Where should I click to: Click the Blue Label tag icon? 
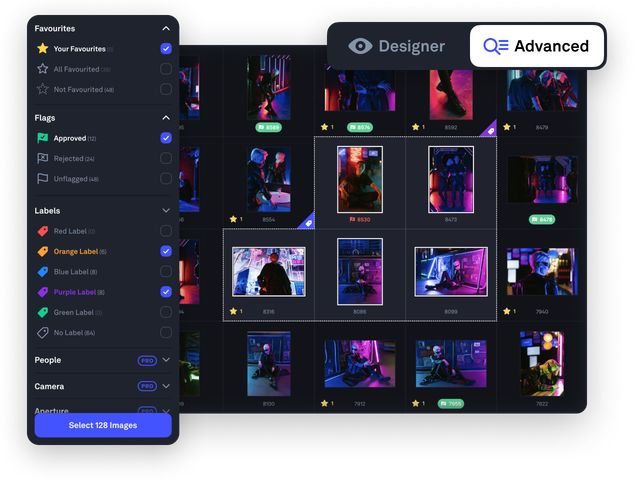[x=42, y=271]
